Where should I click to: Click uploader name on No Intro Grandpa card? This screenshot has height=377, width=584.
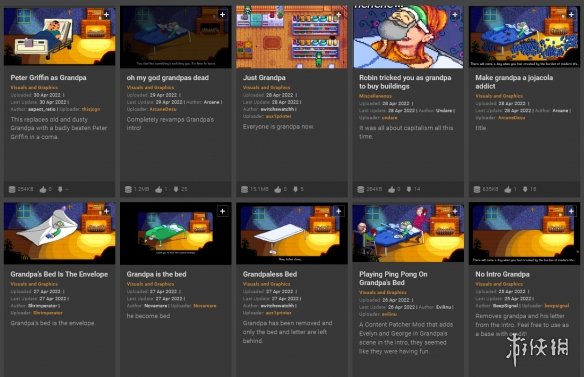(x=557, y=305)
